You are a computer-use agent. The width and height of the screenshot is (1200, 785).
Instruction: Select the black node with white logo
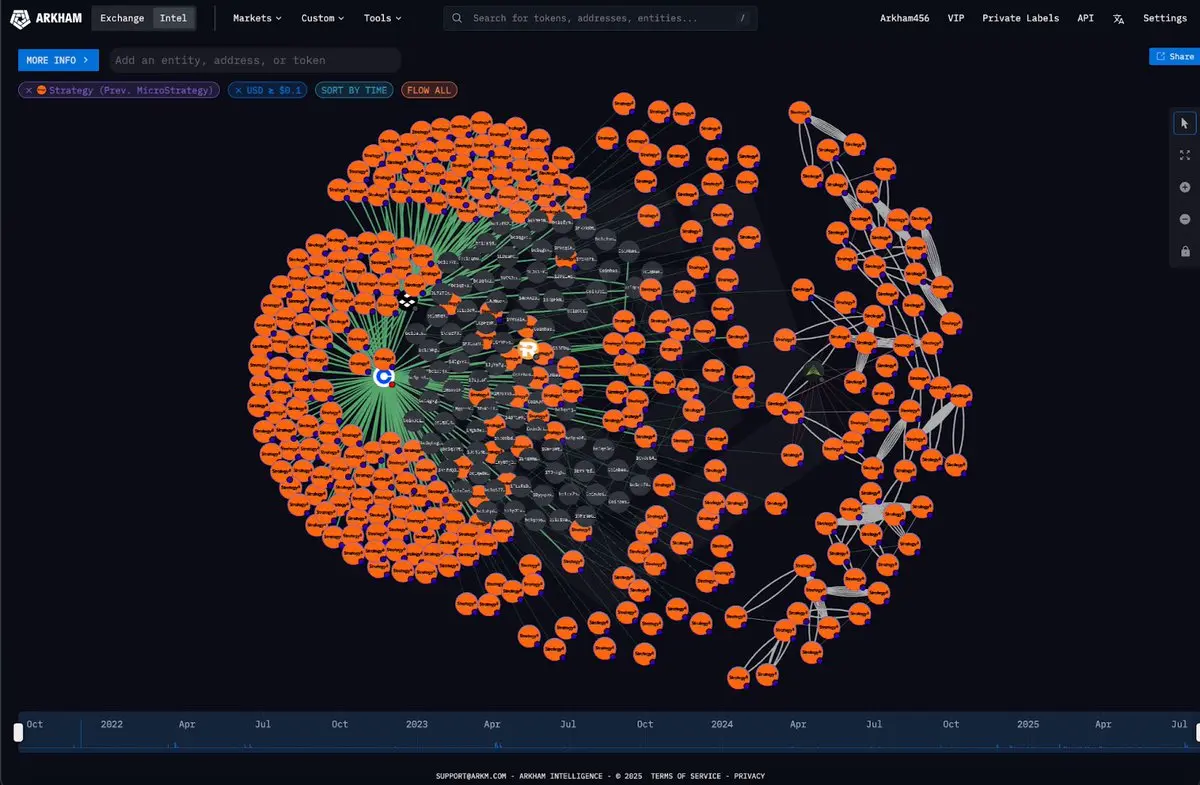(407, 301)
